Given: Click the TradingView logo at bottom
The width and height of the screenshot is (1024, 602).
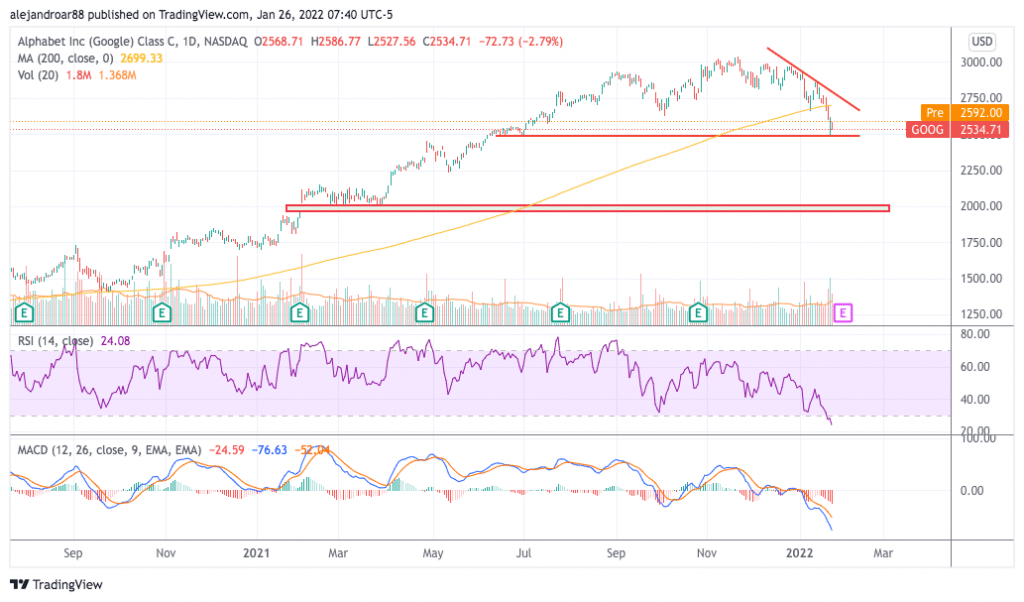Looking at the screenshot, I should (56, 584).
